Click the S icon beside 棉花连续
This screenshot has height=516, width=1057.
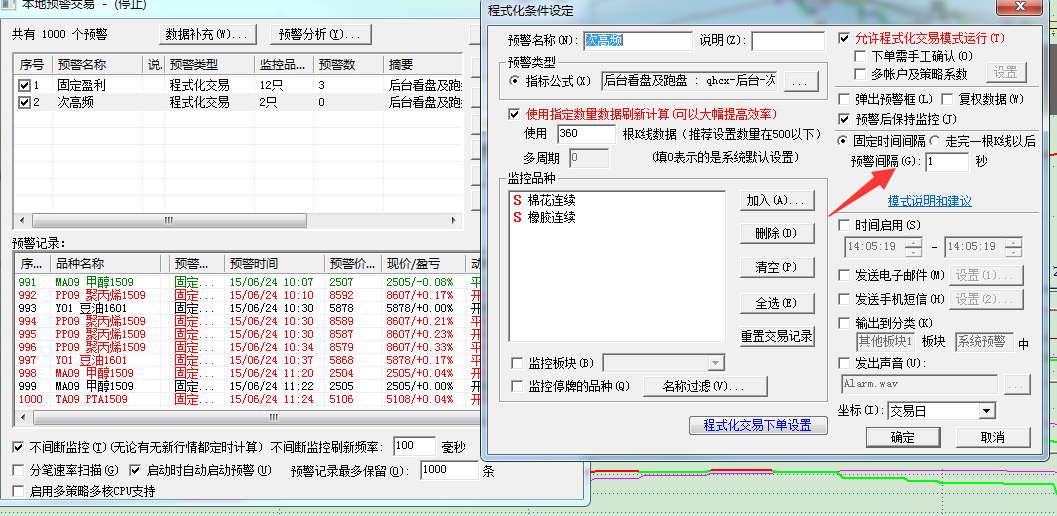517,201
